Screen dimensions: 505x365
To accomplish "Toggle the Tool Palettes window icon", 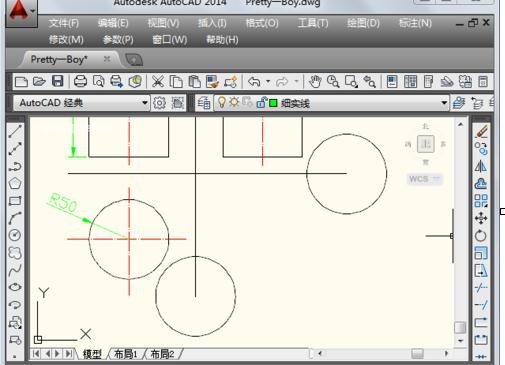I will [x=428, y=81].
